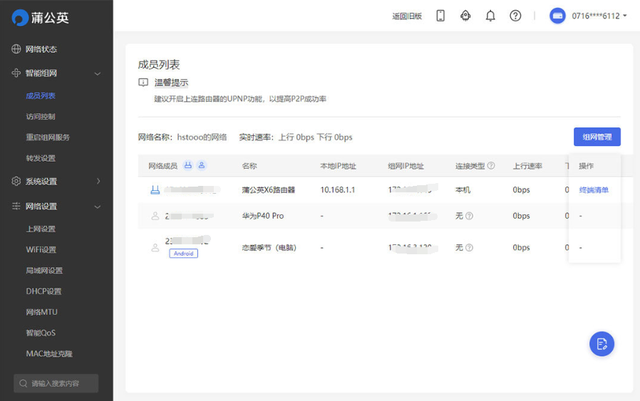640x401 pixels.
Task: Click the 返回旧版 link
Action: coord(407,16)
